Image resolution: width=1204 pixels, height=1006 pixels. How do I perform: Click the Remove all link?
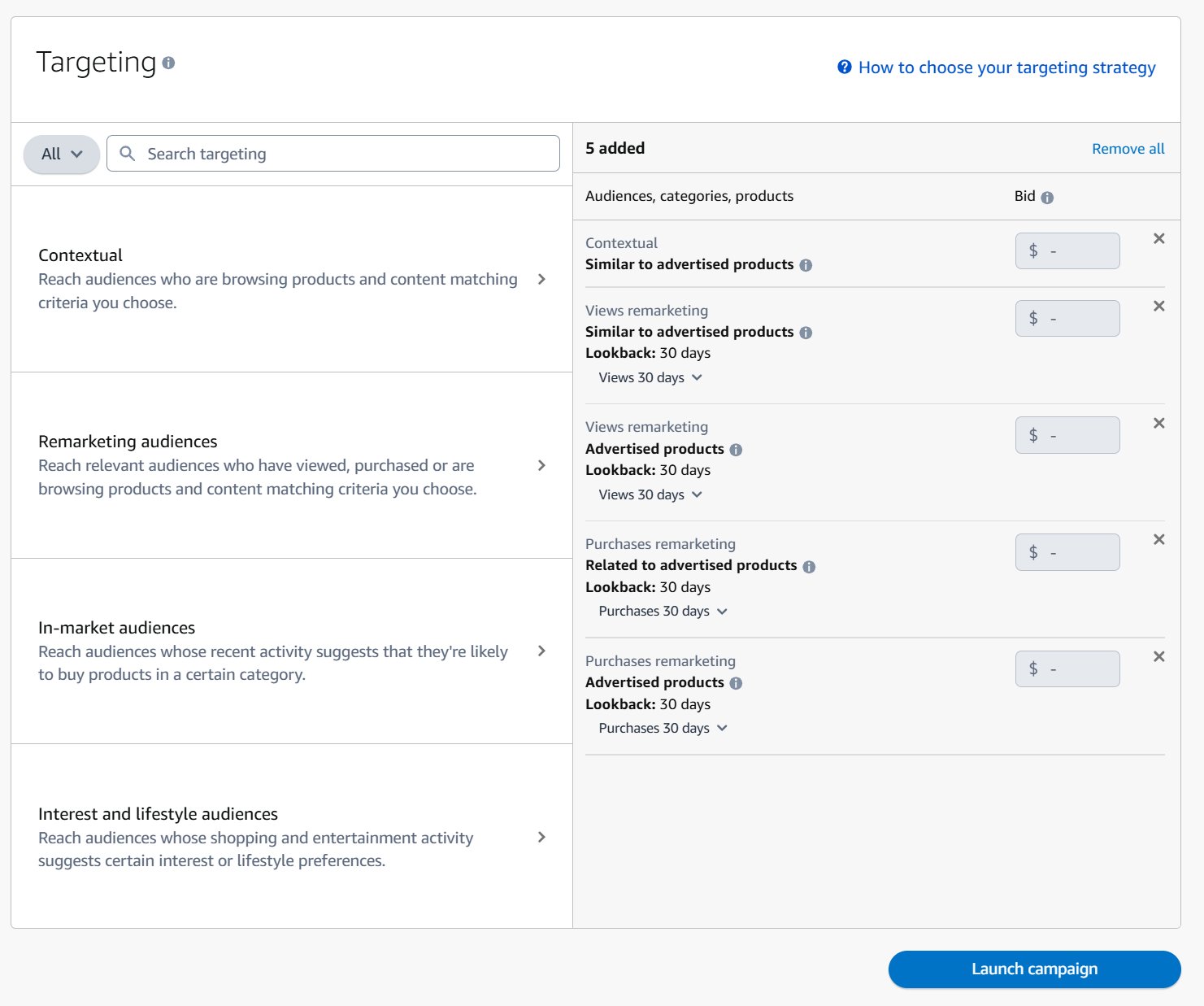(x=1128, y=148)
